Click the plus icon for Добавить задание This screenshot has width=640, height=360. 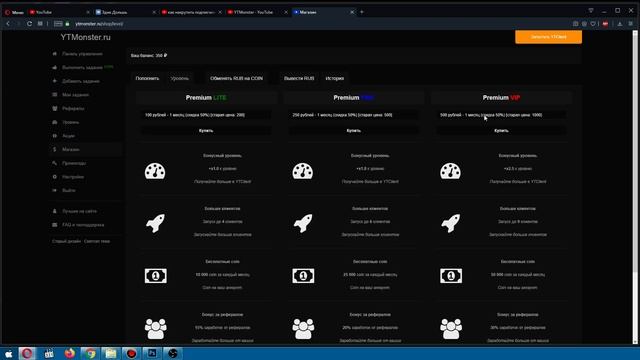coord(55,81)
